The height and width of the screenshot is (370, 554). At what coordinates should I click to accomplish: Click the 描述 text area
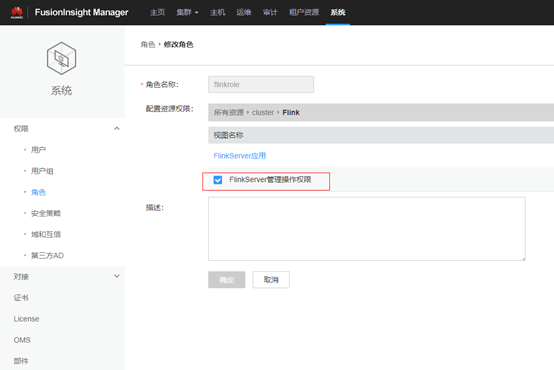(367, 229)
